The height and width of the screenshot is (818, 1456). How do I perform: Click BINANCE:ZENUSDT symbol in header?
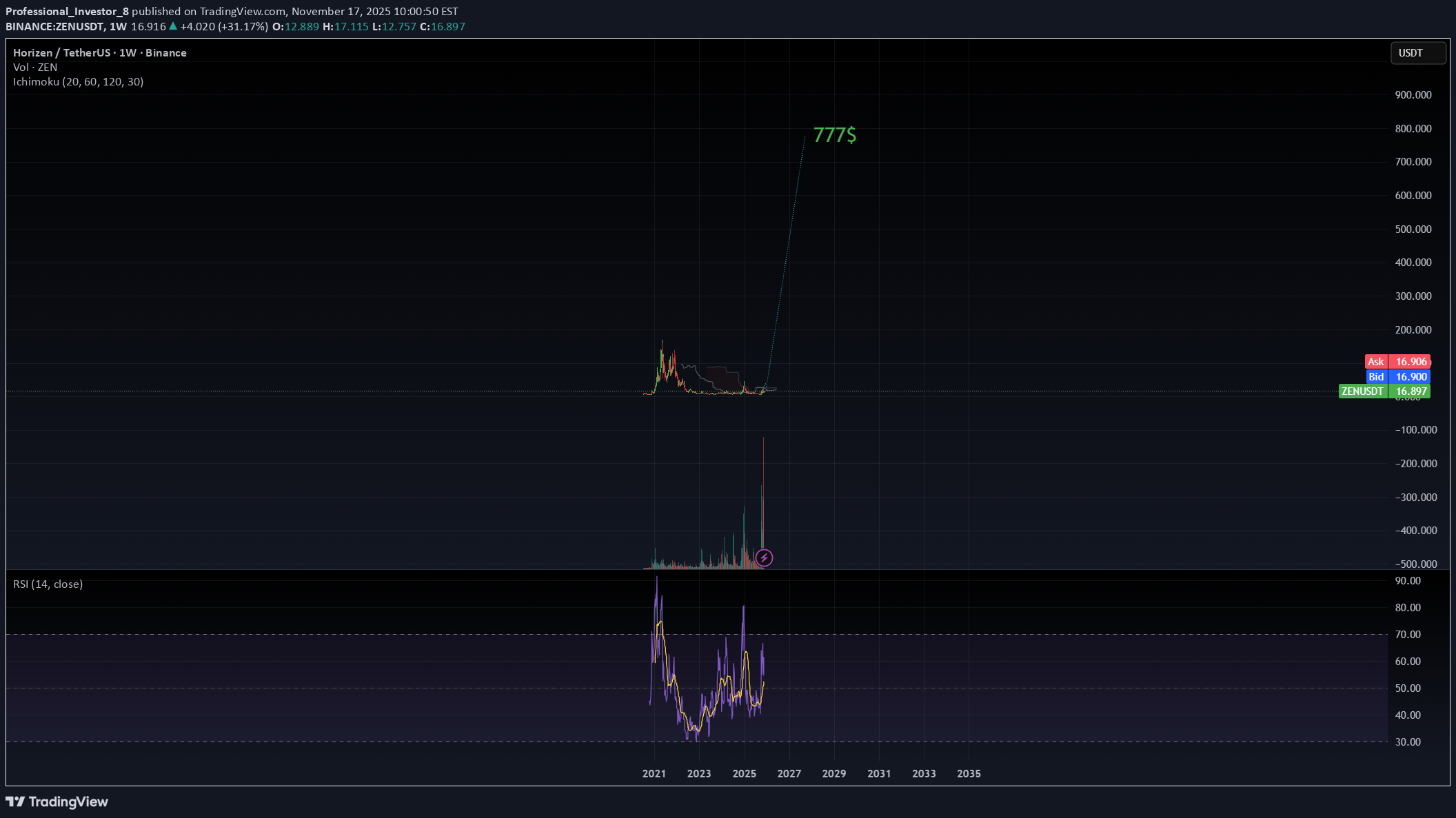click(54, 26)
